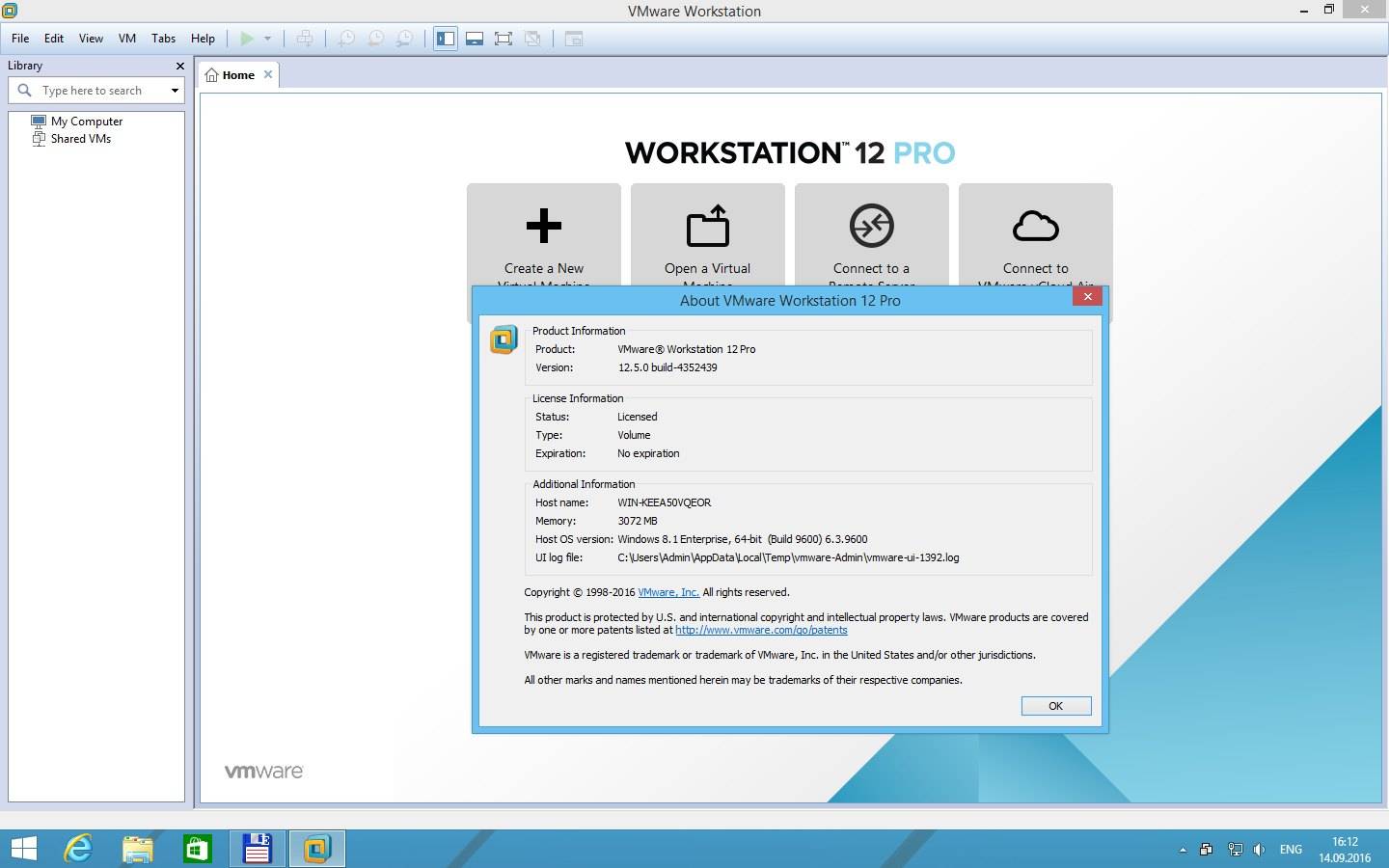1389x868 pixels.
Task: Click the network tray icon
Action: [x=1235, y=850]
